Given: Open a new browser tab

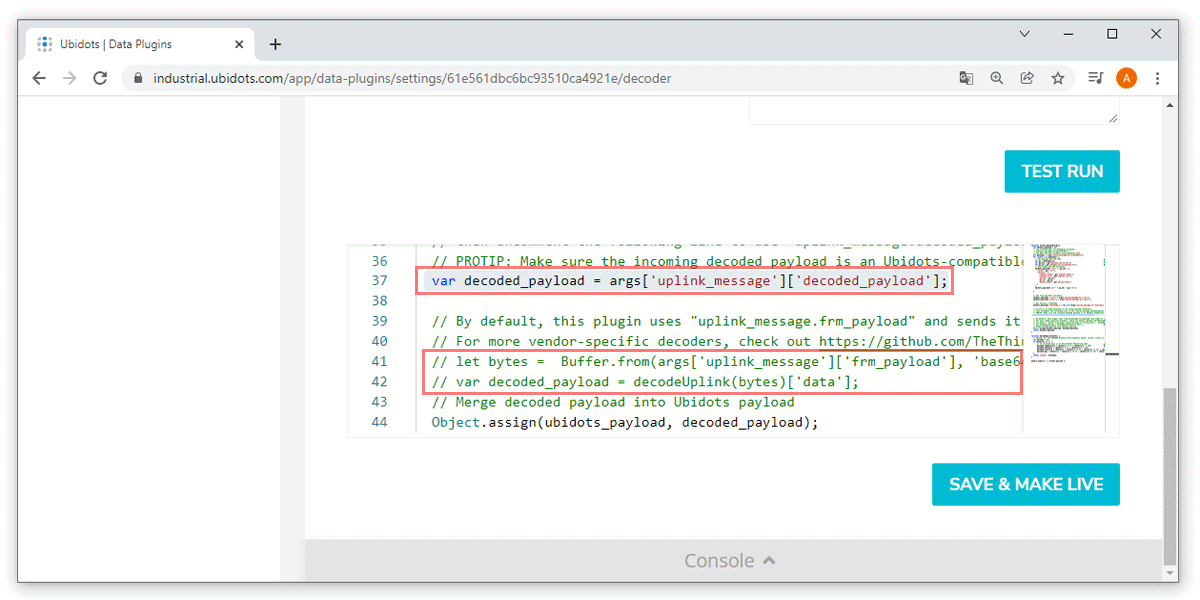Looking at the screenshot, I should 275,44.
